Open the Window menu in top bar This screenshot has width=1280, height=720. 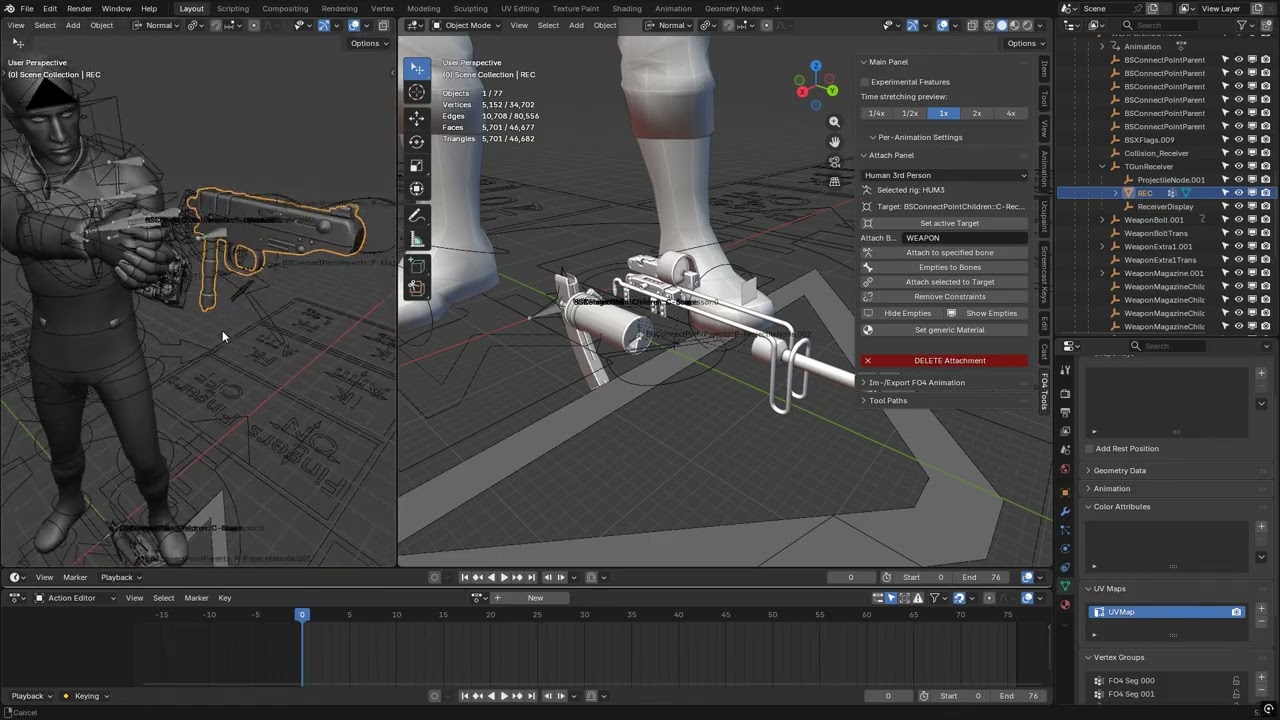coord(116,8)
